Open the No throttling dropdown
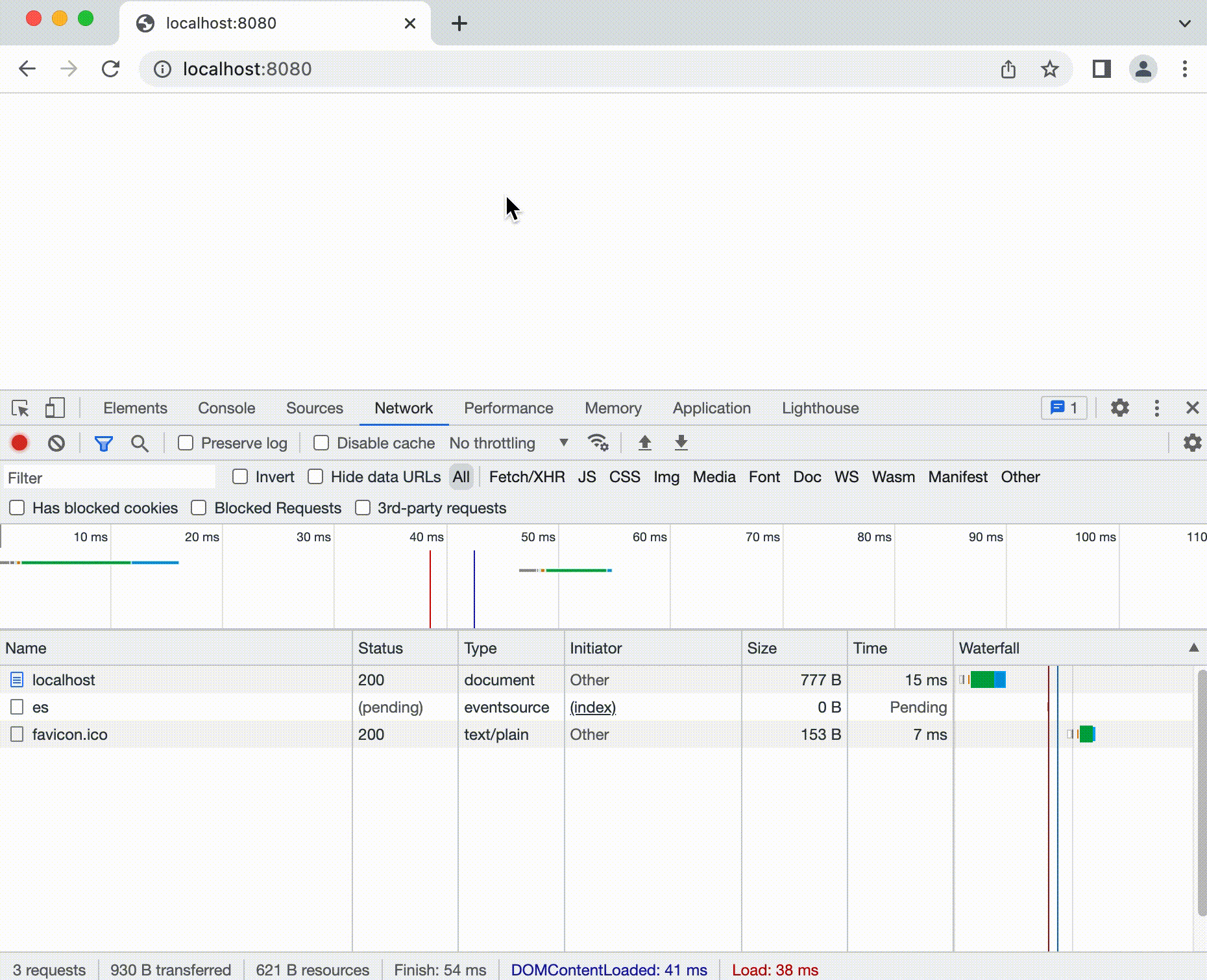The height and width of the screenshot is (980, 1207). [509, 443]
